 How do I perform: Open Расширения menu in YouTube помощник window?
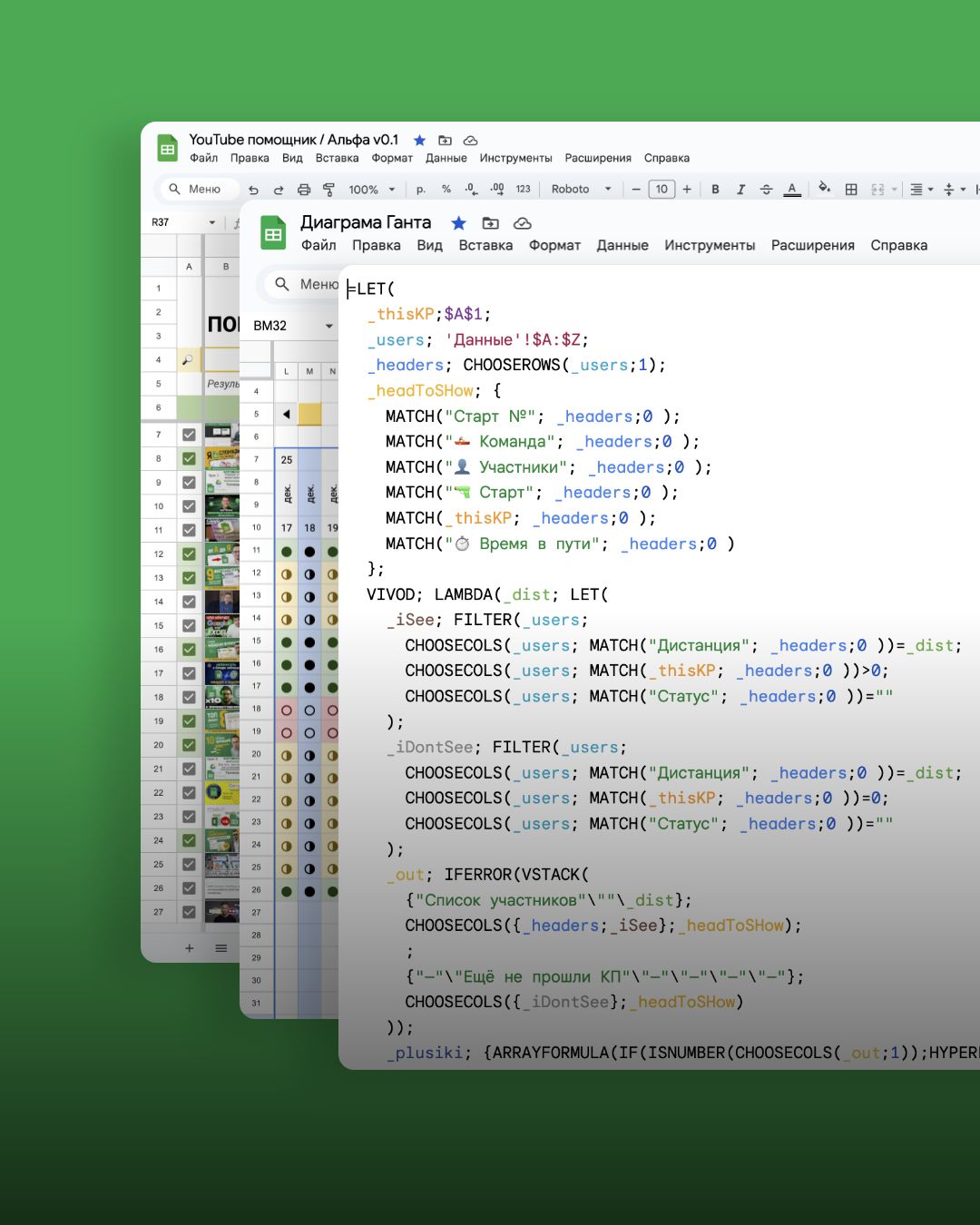tap(598, 158)
